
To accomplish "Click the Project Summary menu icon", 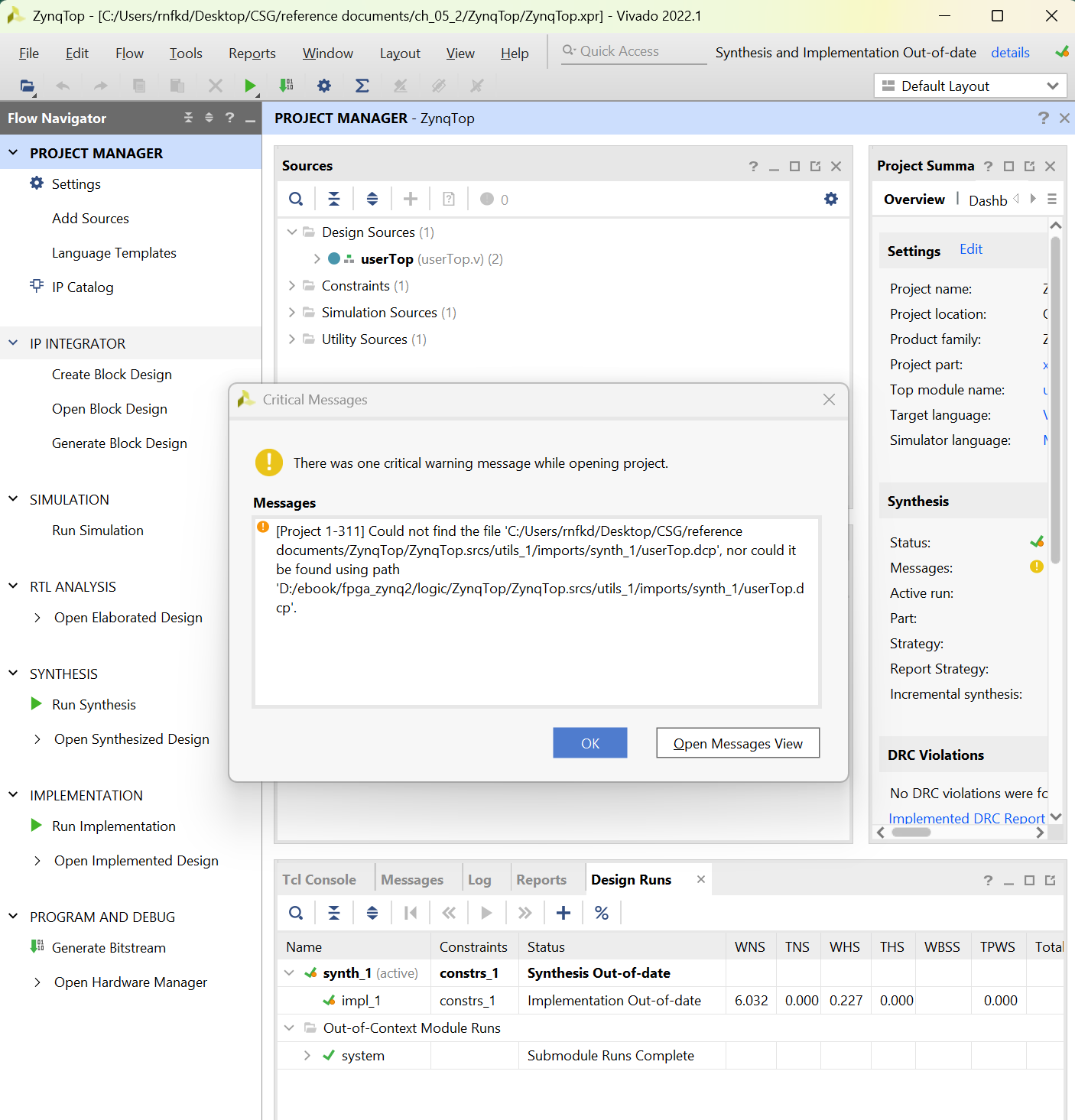I will [x=1052, y=199].
